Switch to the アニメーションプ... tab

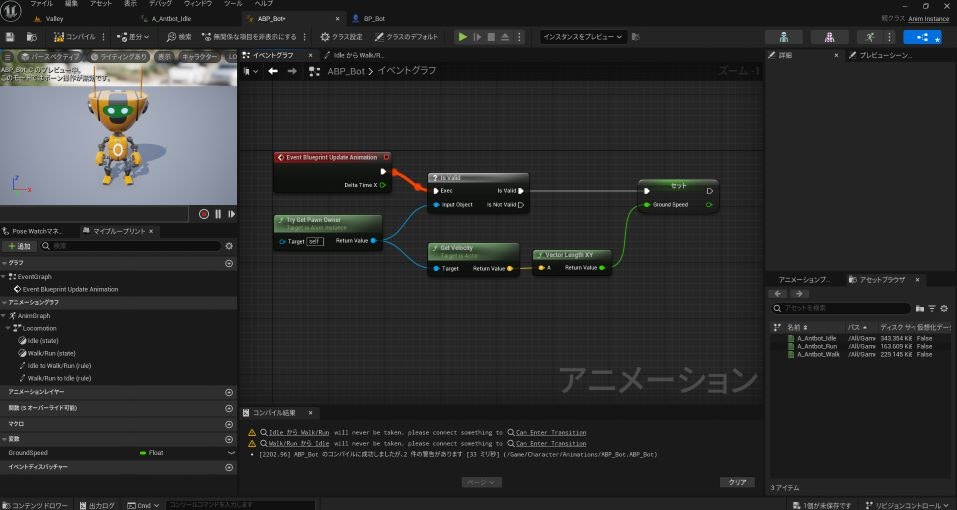point(804,279)
